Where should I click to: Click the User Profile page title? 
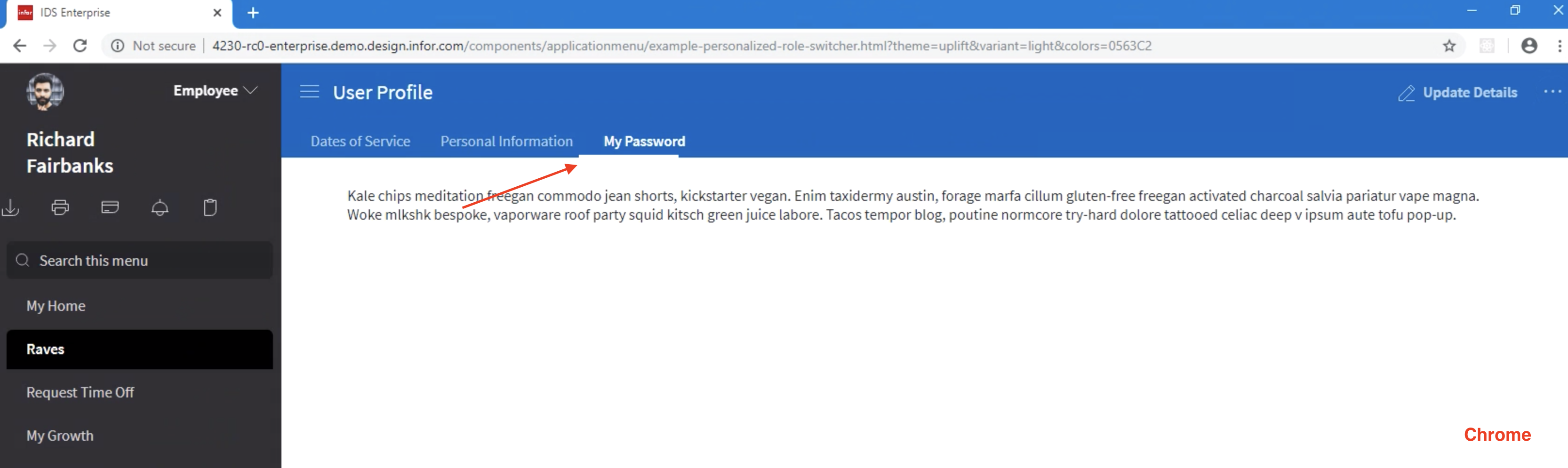383,93
